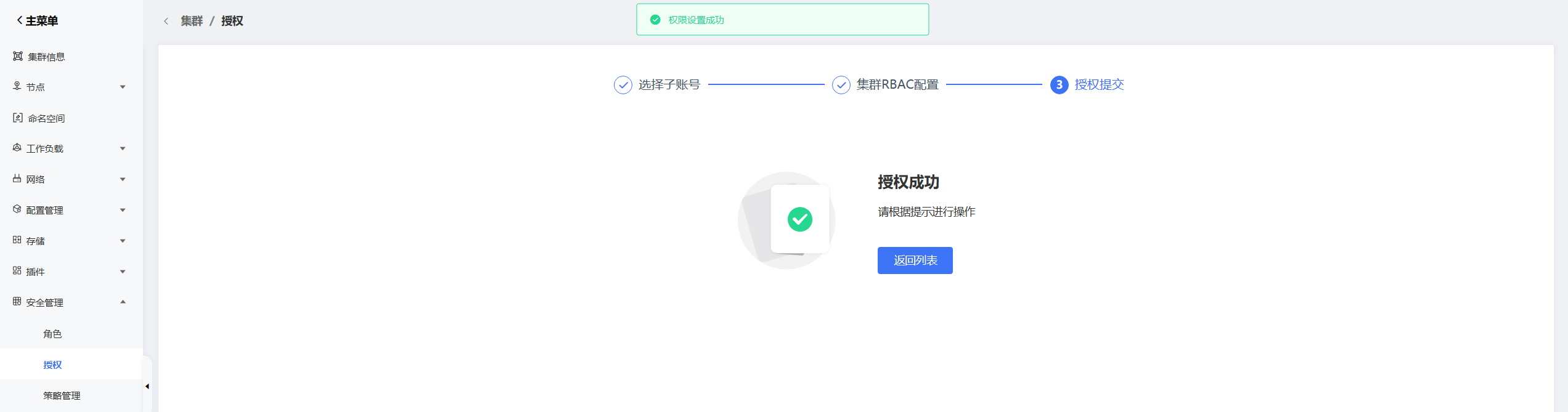
Task: Click the 命名空间 namespace icon
Action: tap(18, 118)
